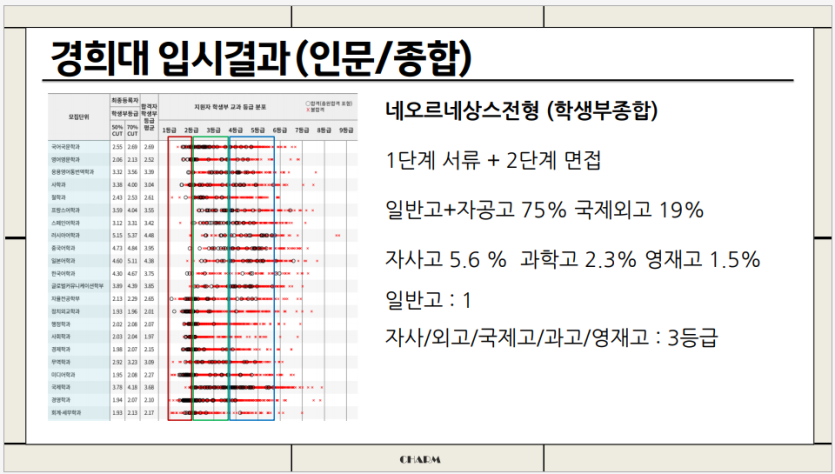Click the 70% CUT column header

click(132, 130)
